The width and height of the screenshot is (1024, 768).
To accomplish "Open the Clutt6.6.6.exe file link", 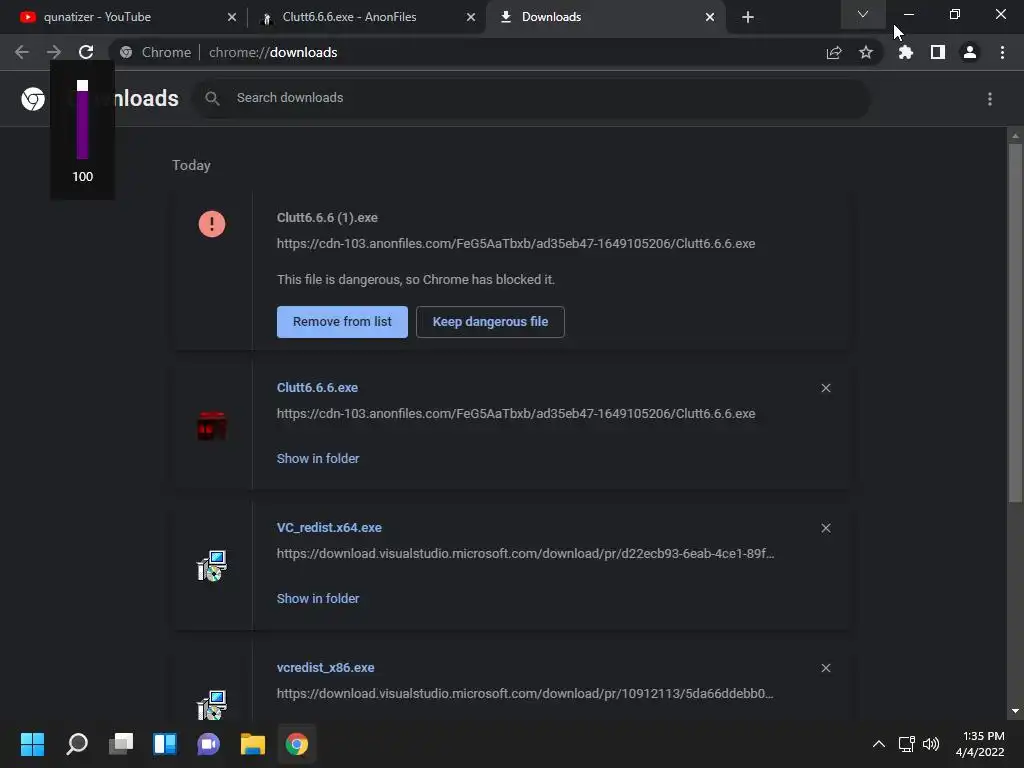I will tap(317, 387).
